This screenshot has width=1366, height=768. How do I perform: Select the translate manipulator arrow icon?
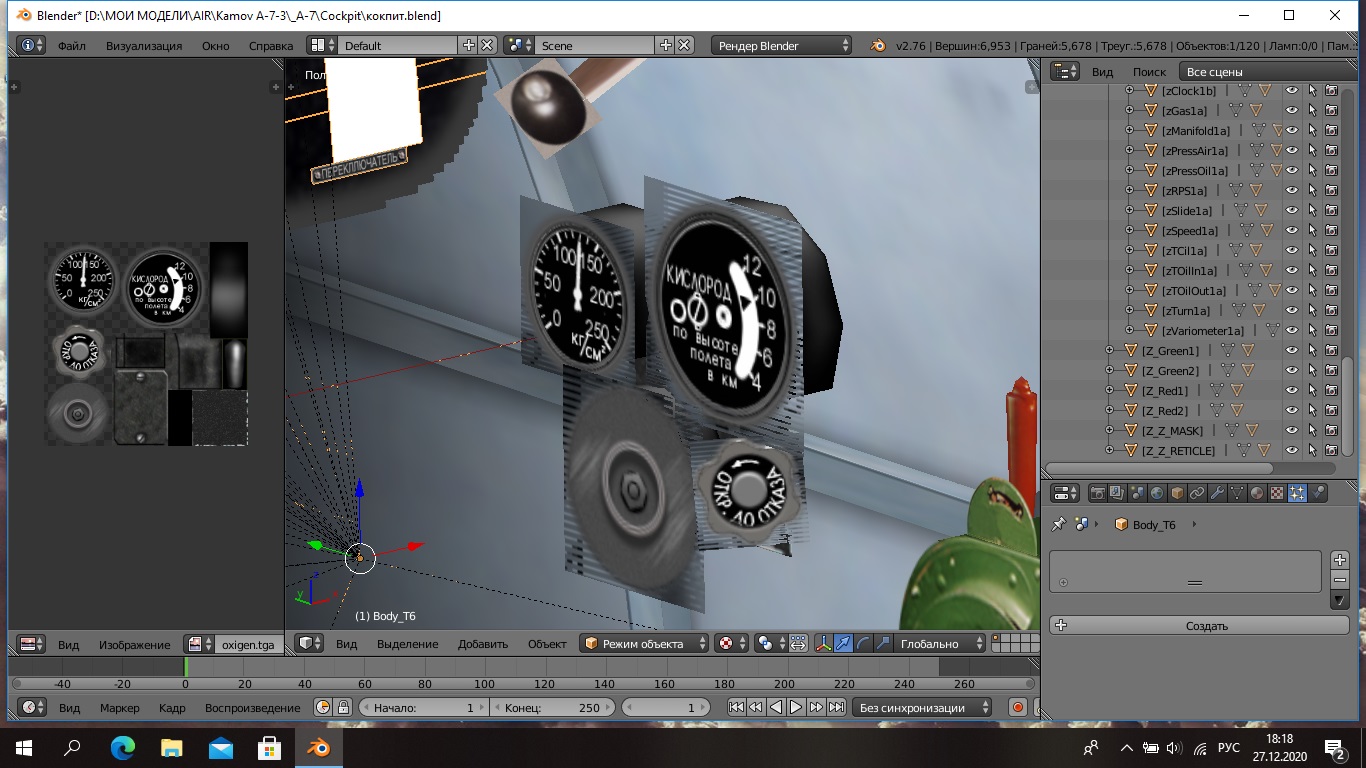pyautogui.click(x=843, y=643)
